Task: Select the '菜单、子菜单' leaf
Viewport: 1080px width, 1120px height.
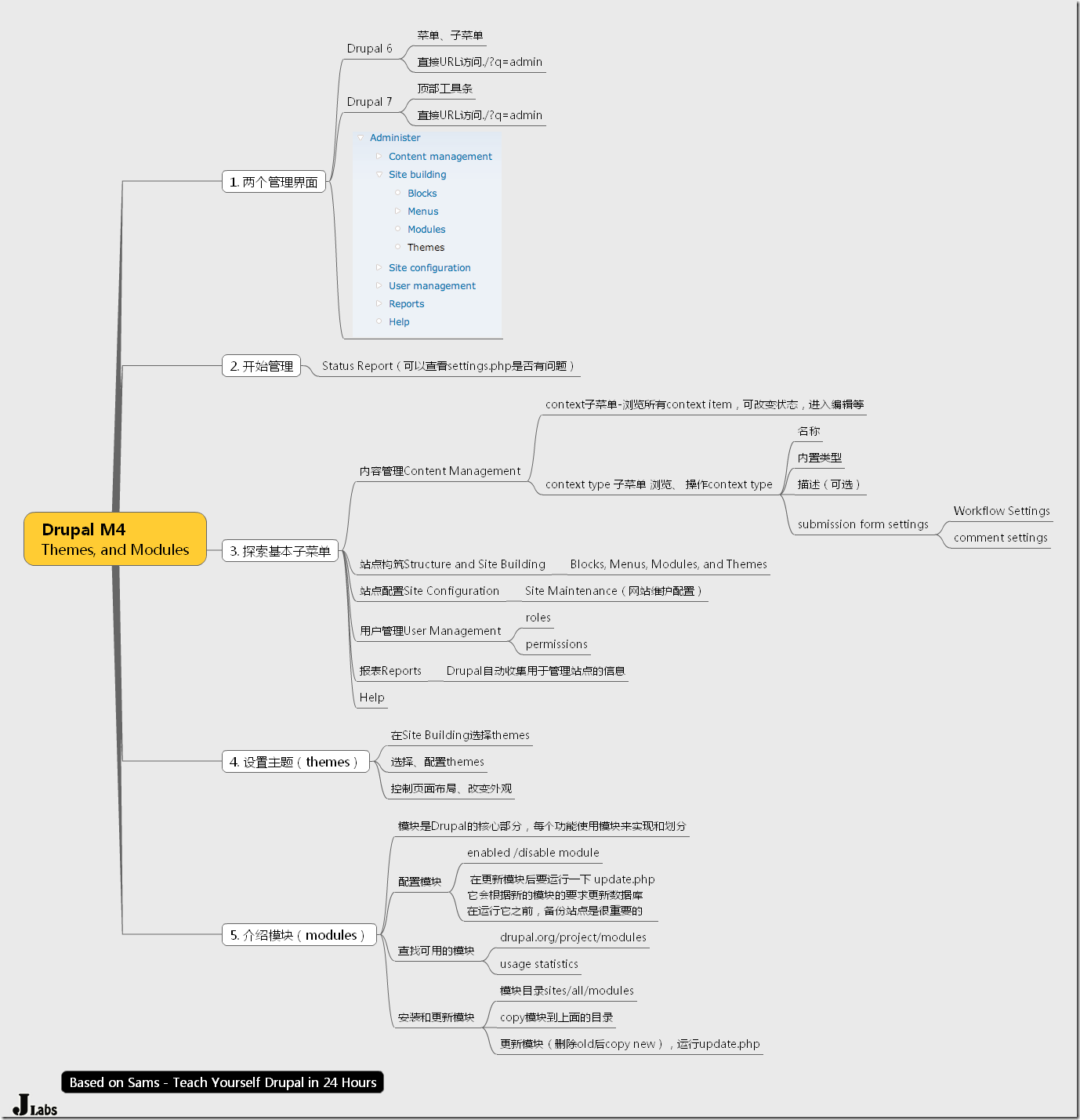Action: (x=450, y=35)
